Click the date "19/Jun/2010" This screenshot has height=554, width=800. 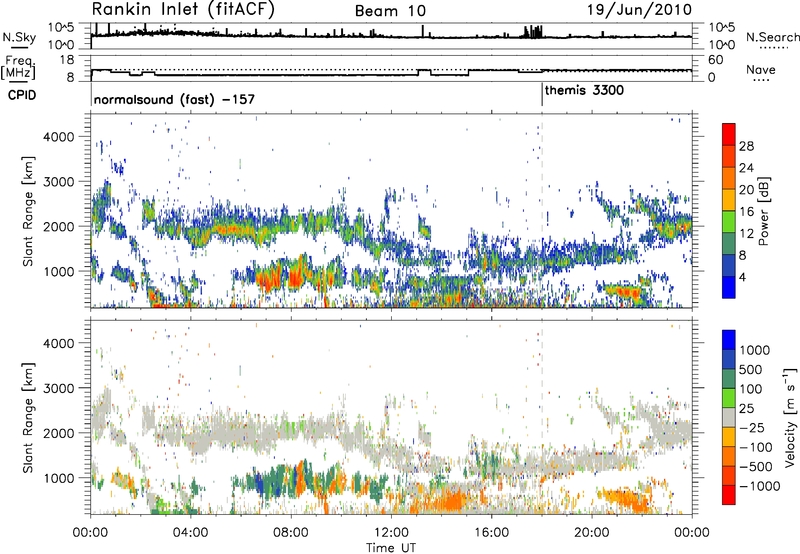[640, 10]
